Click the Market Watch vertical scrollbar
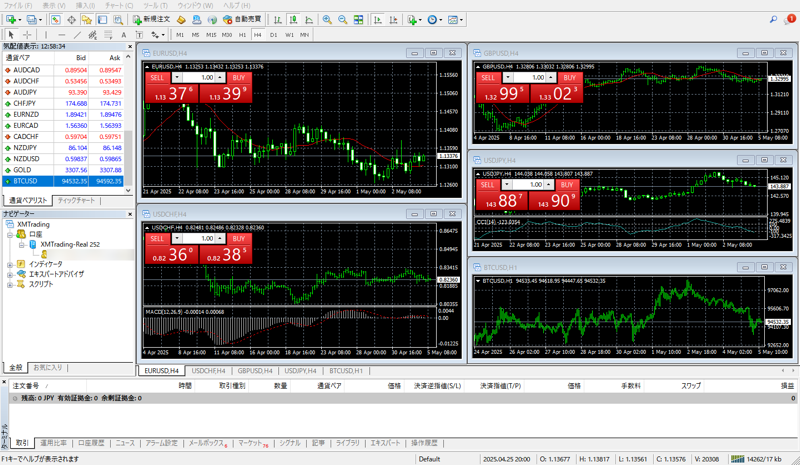The height and width of the screenshot is (465, 800). click(x=128, y=157)
